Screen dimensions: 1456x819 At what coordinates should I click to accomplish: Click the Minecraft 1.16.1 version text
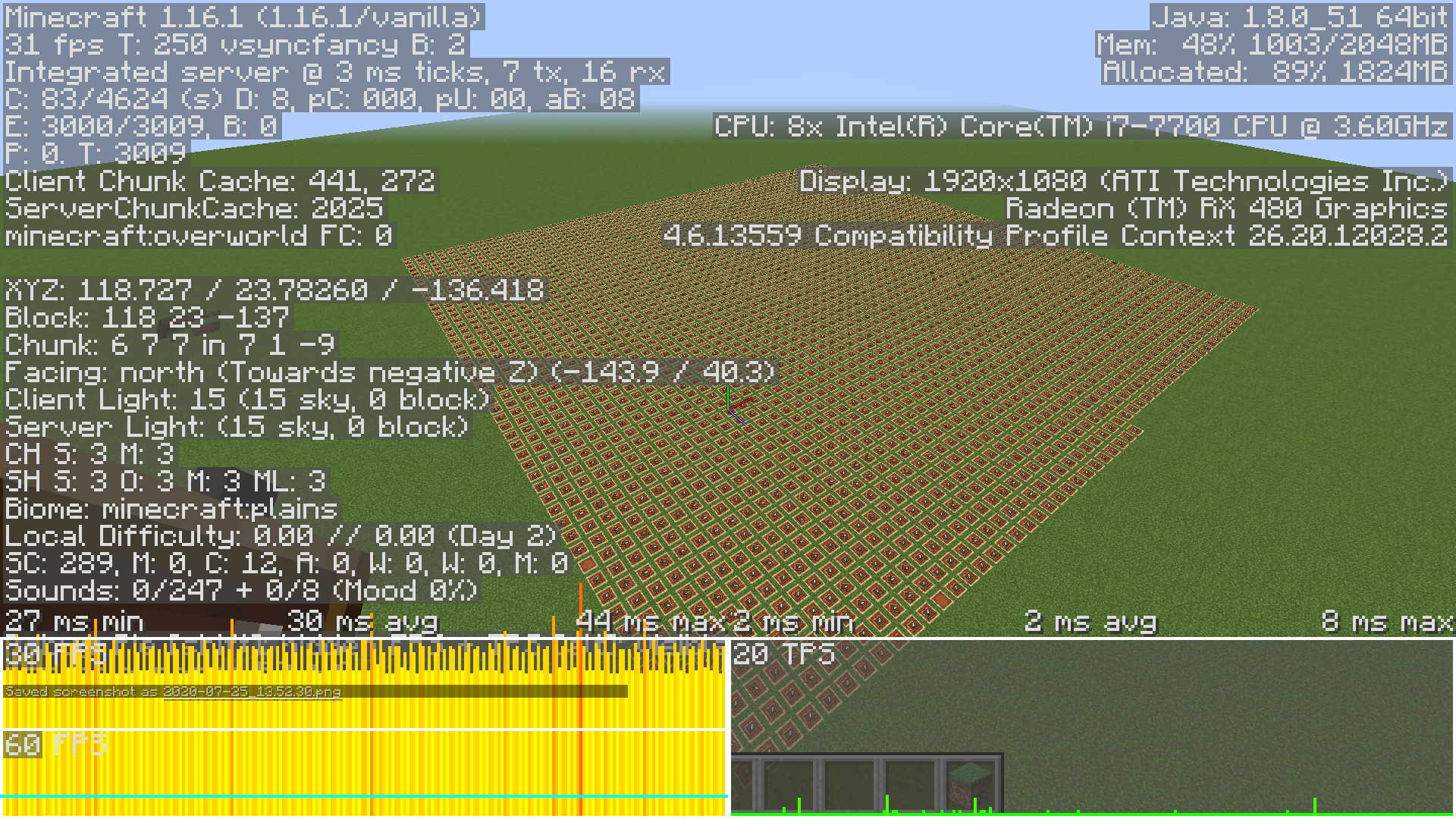(x=243, y=17)
